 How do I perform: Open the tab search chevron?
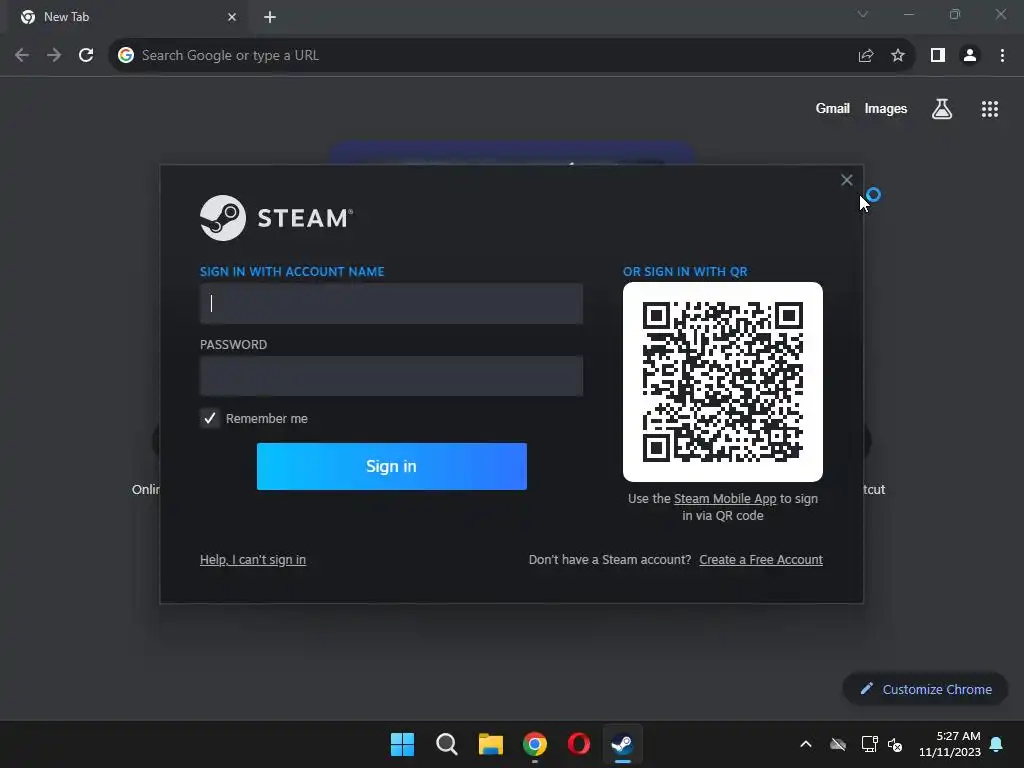click(x=863, y=14)
